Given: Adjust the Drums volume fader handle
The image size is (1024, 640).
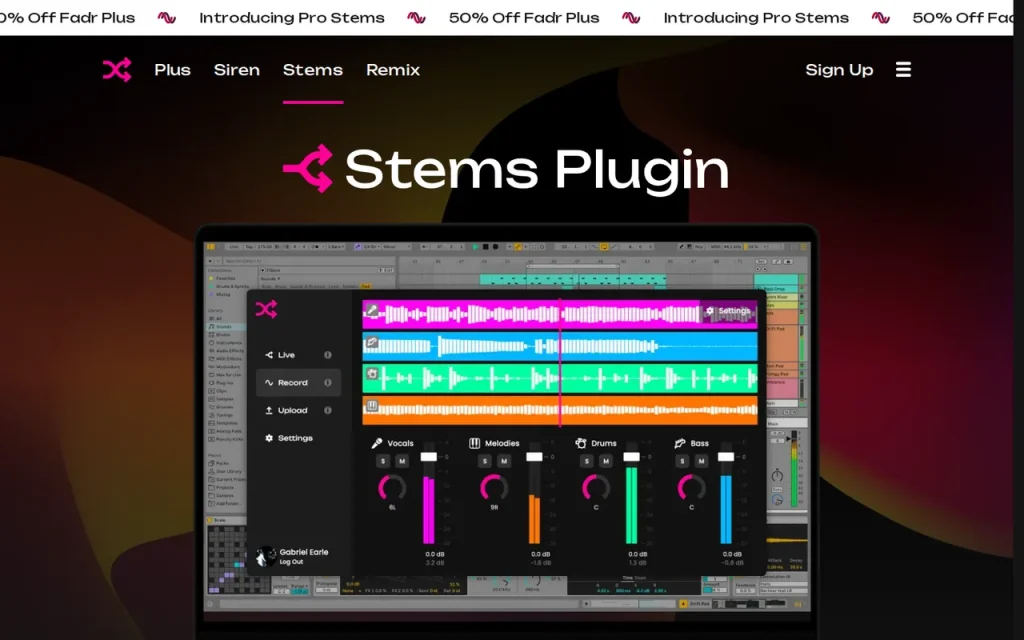Looking at the screenshot, I should 632,456.
